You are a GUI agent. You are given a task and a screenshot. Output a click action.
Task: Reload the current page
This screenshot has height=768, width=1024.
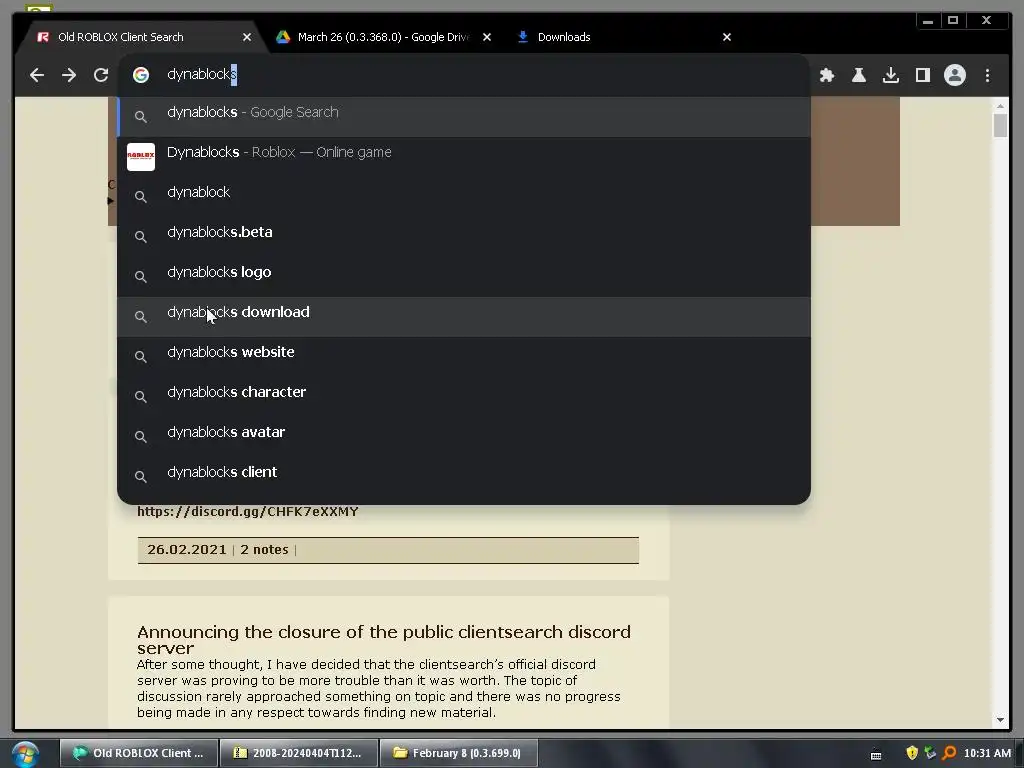coord(101,75)
